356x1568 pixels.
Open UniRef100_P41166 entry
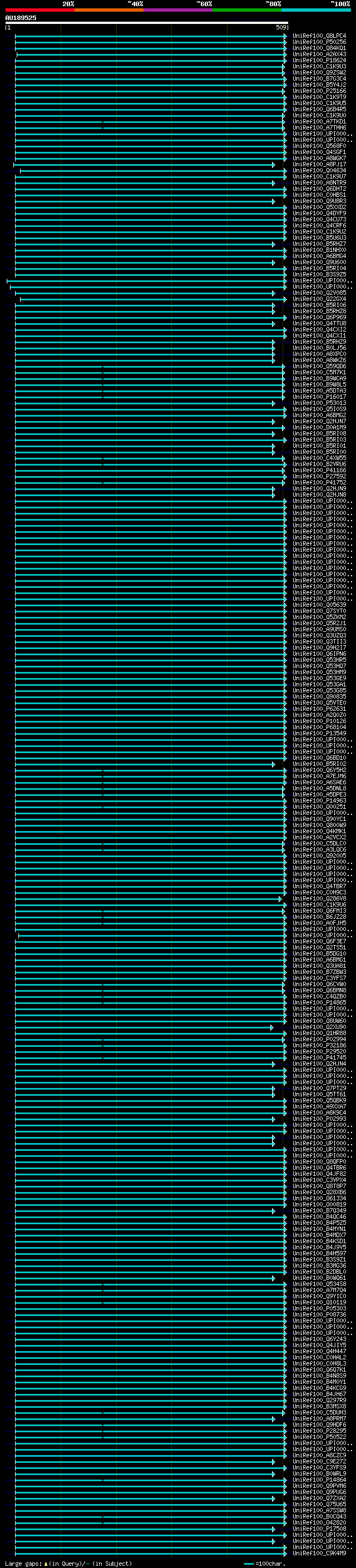tap(319, 471)
